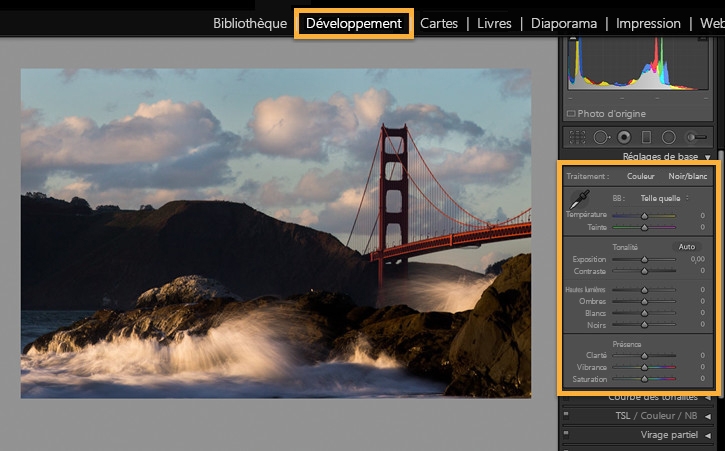Click the Contraste slider handle
The image size is (725, 451).
click(644, 272)
